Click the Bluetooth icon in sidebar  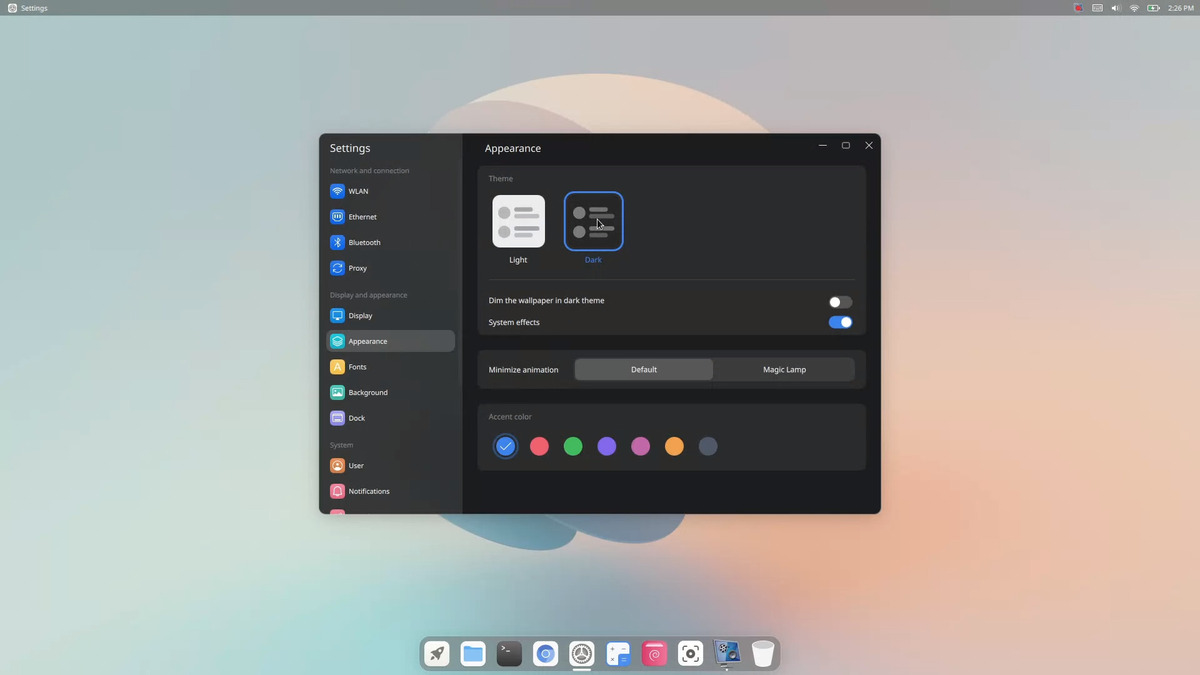click(337, 243)
